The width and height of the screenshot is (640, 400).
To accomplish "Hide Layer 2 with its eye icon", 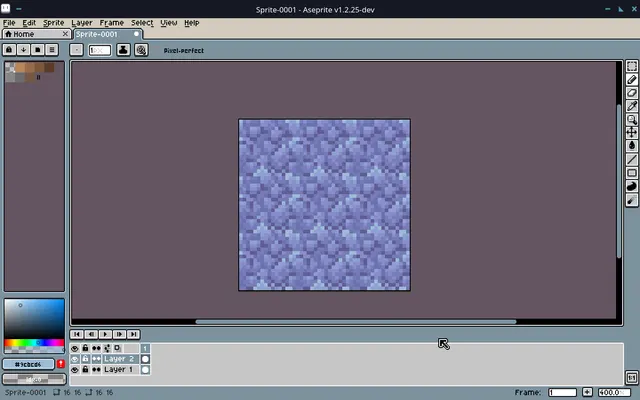I will (75, 359).
